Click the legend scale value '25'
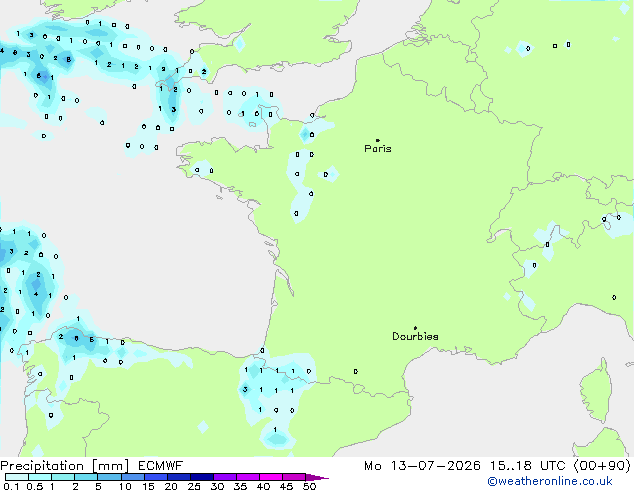The height and width of the screenshot is (490, 634). point(194,486)
